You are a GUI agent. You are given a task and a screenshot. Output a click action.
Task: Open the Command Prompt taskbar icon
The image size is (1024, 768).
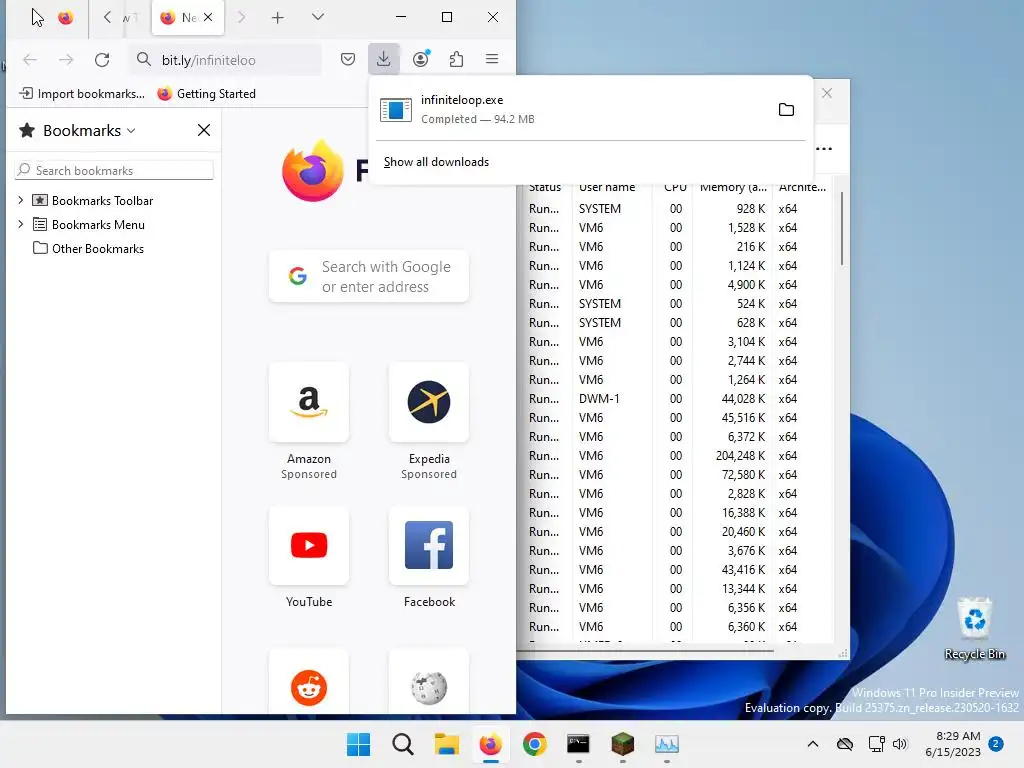[579, 744]
